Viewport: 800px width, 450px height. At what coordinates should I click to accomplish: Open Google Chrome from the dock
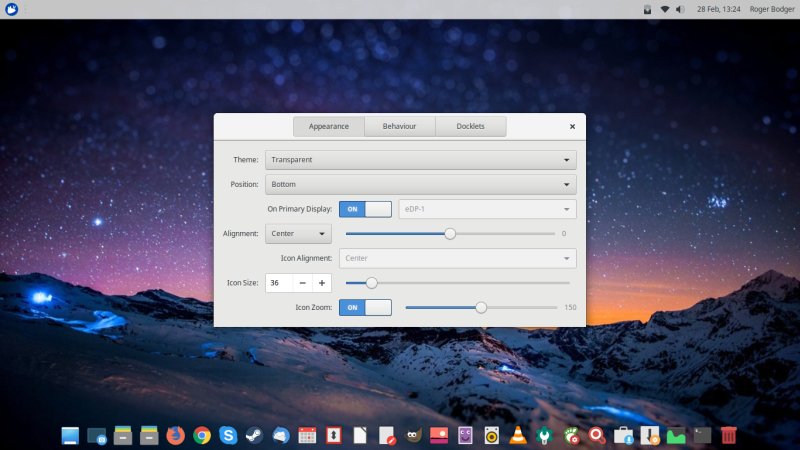click(x=202, y=435)
